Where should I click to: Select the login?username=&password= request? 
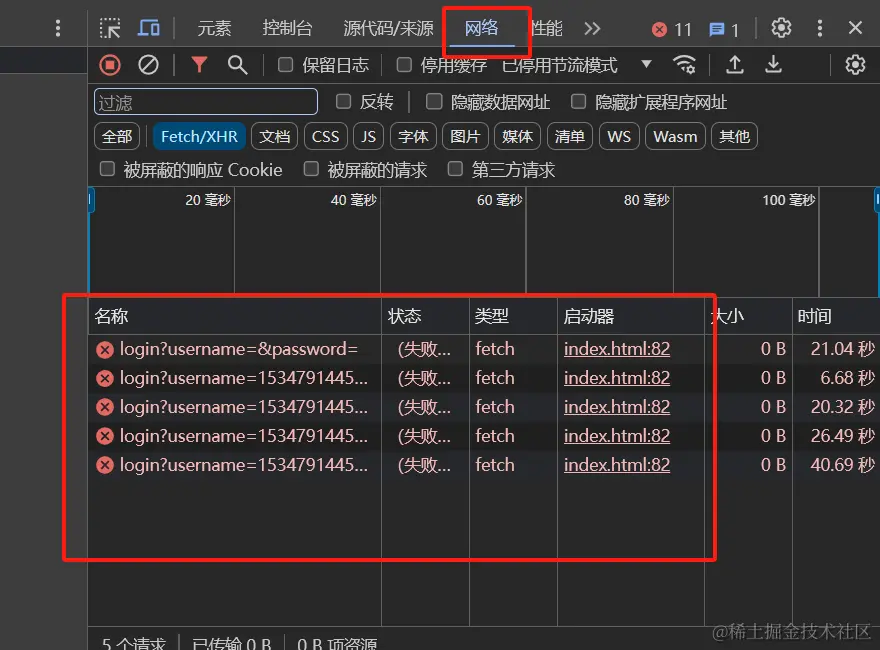tap(239, 349)
